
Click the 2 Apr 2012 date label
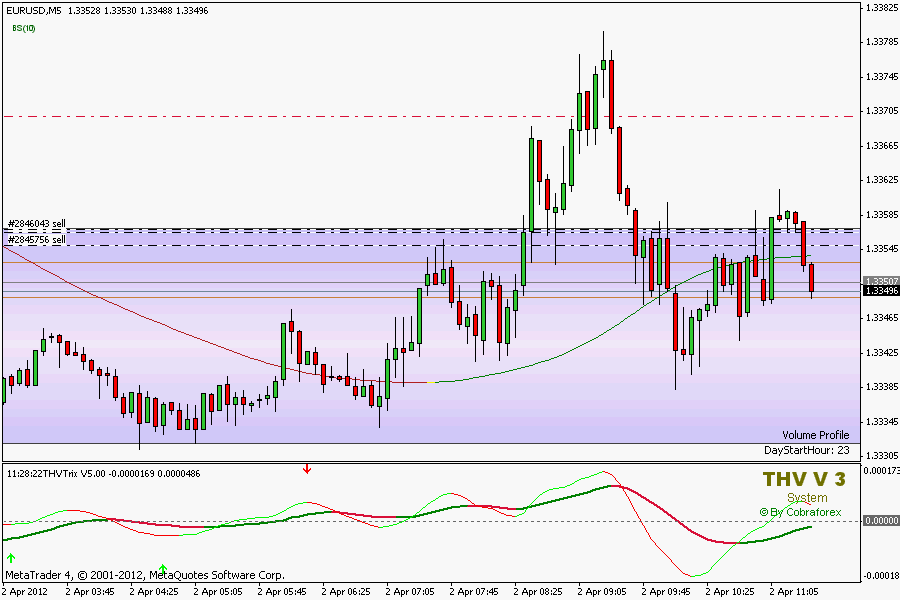point(27,591)
